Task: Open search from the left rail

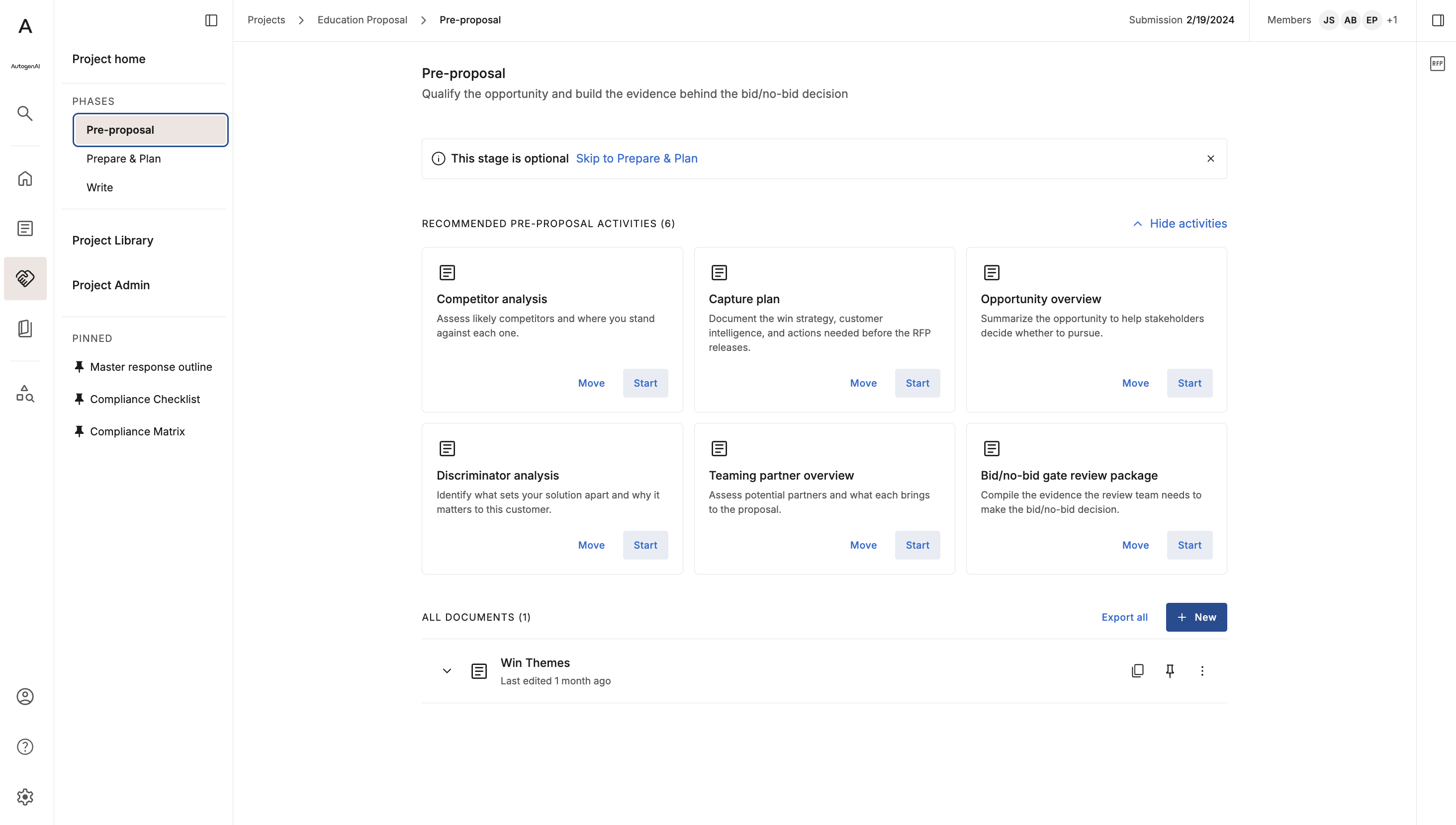Action: coord(25,113)
